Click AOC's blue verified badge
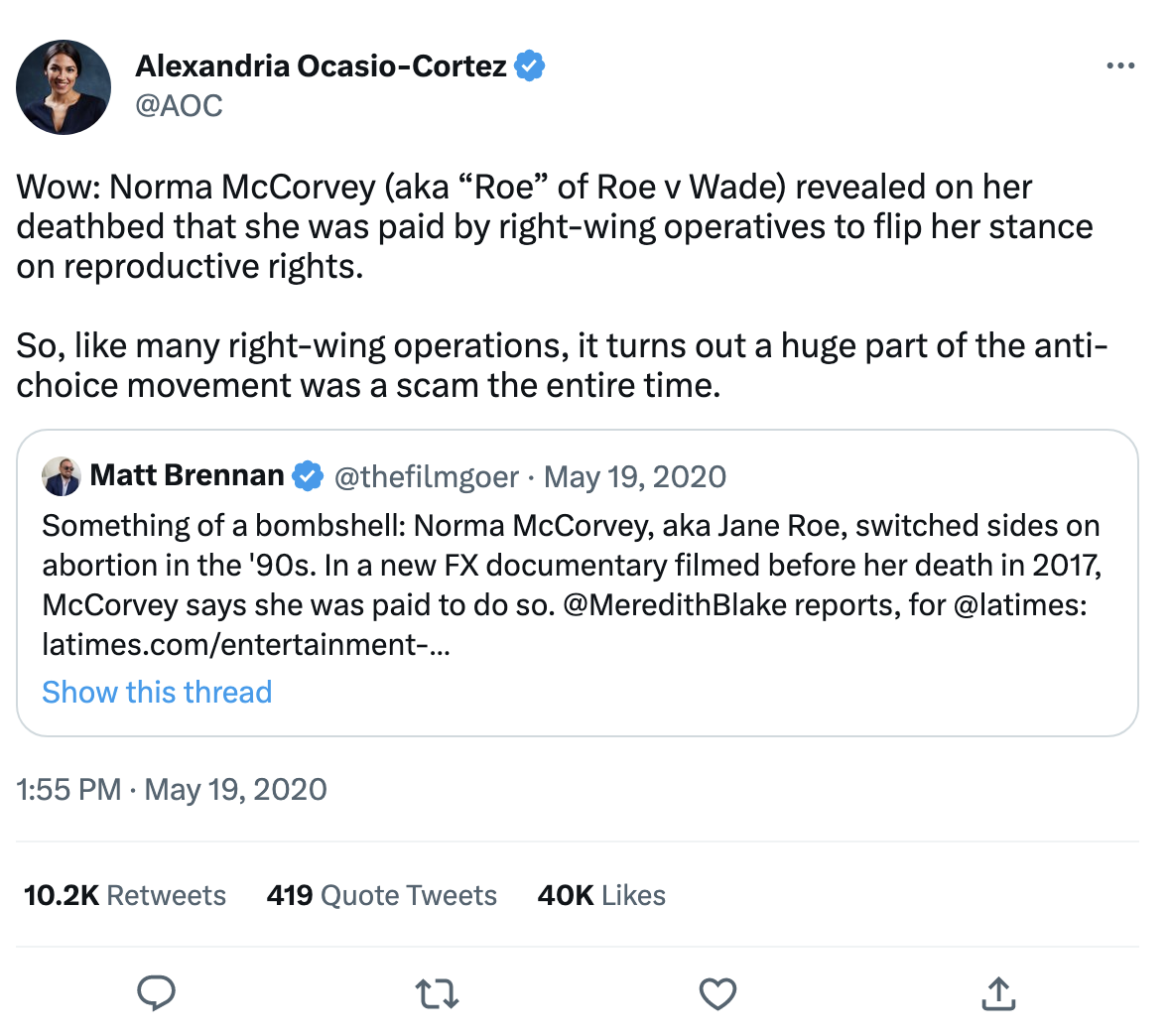 click(x=530, y=66)
